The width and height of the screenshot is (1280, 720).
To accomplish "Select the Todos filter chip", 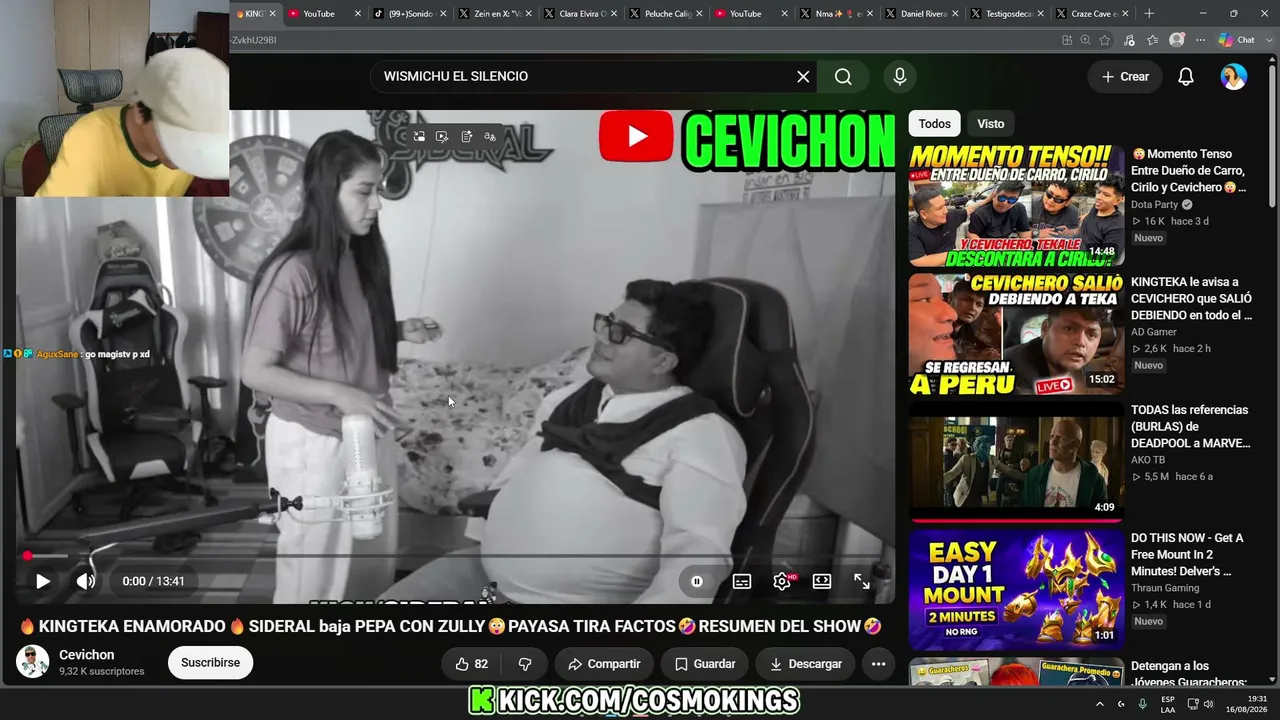I will [x=934, y=124].
